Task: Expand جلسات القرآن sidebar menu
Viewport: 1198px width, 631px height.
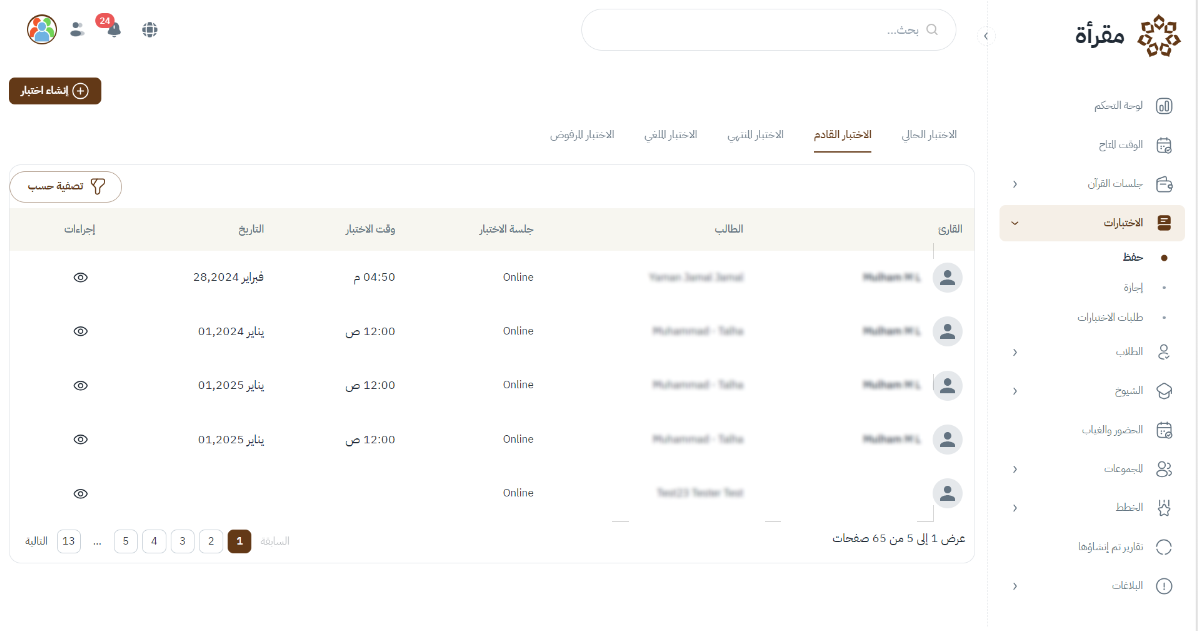Action: (x=1015, y=184)
